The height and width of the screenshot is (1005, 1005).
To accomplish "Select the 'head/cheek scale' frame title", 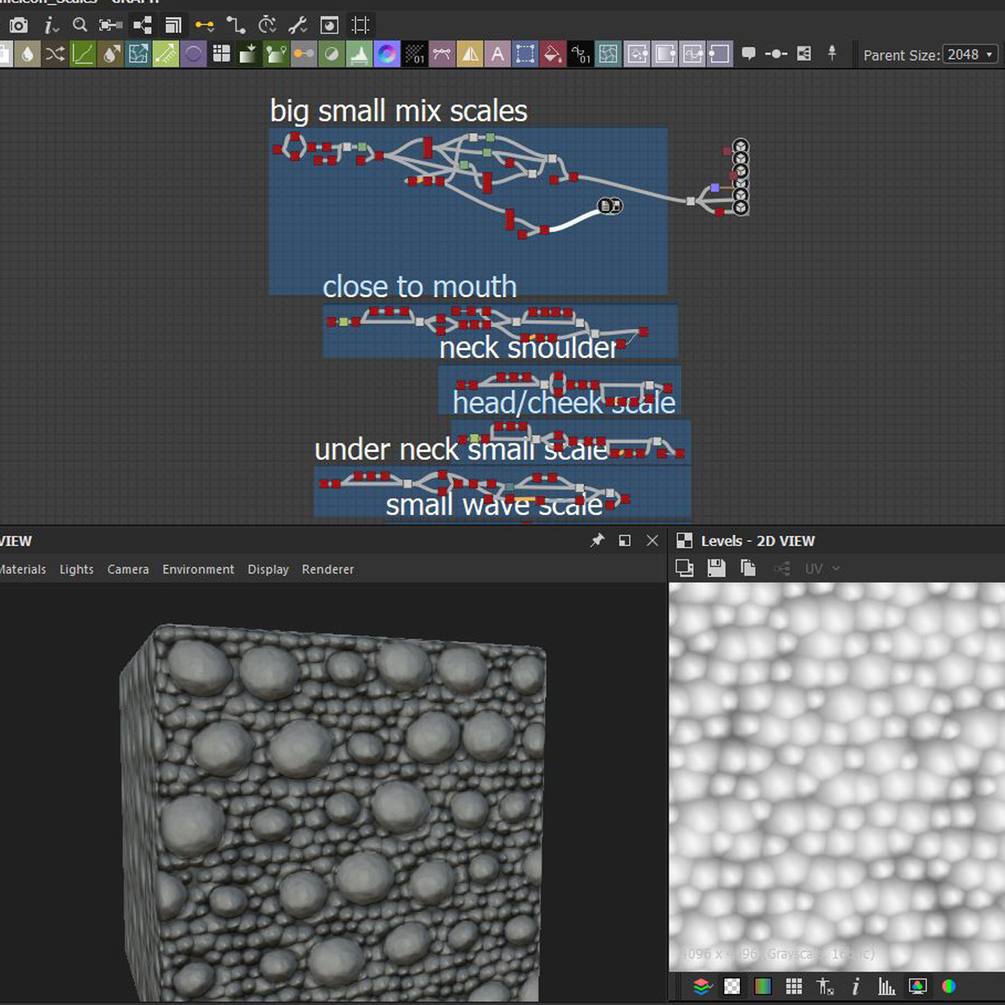I will point(564,403).
